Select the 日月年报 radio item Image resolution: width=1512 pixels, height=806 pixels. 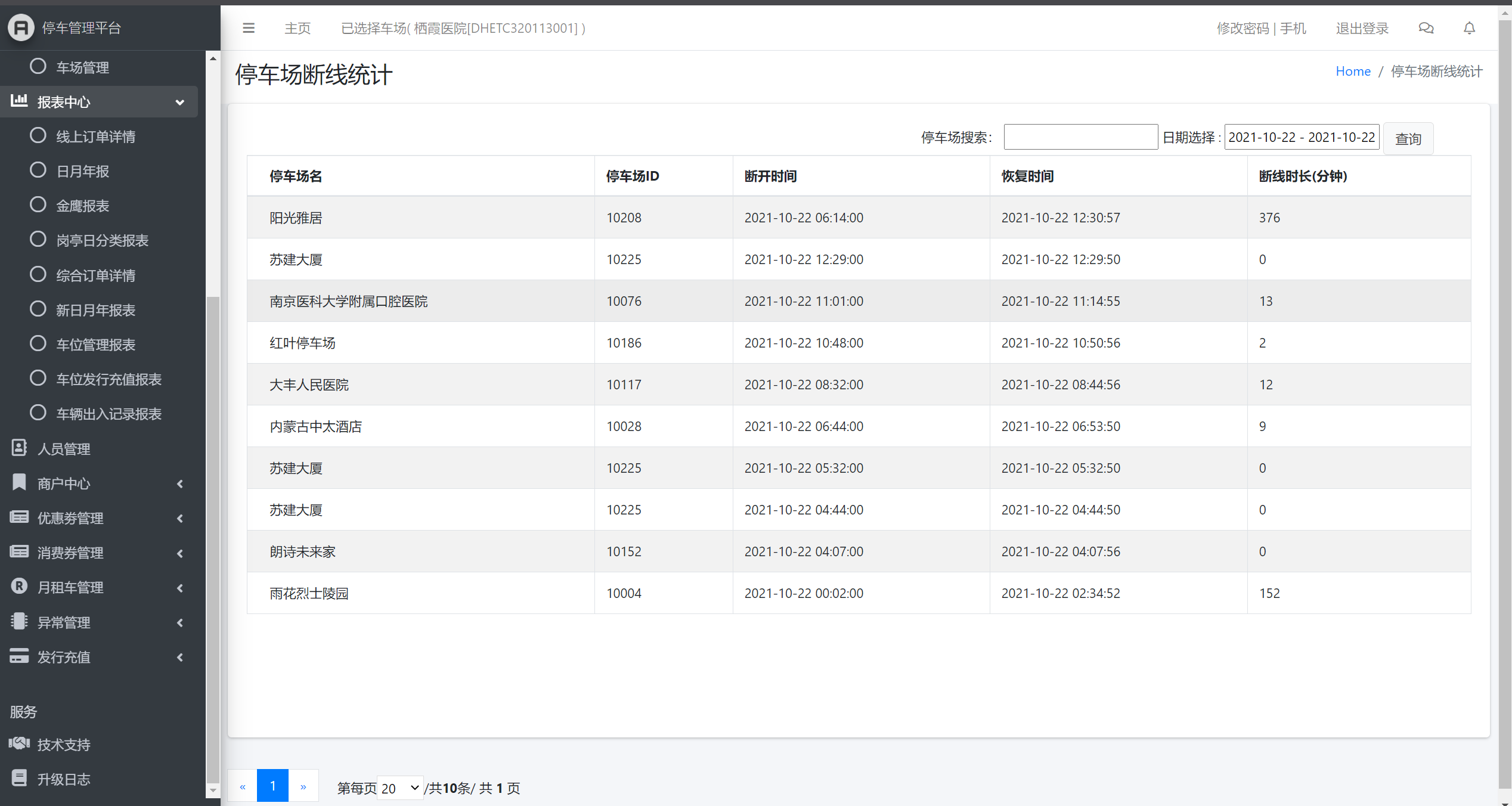point(38,170)
